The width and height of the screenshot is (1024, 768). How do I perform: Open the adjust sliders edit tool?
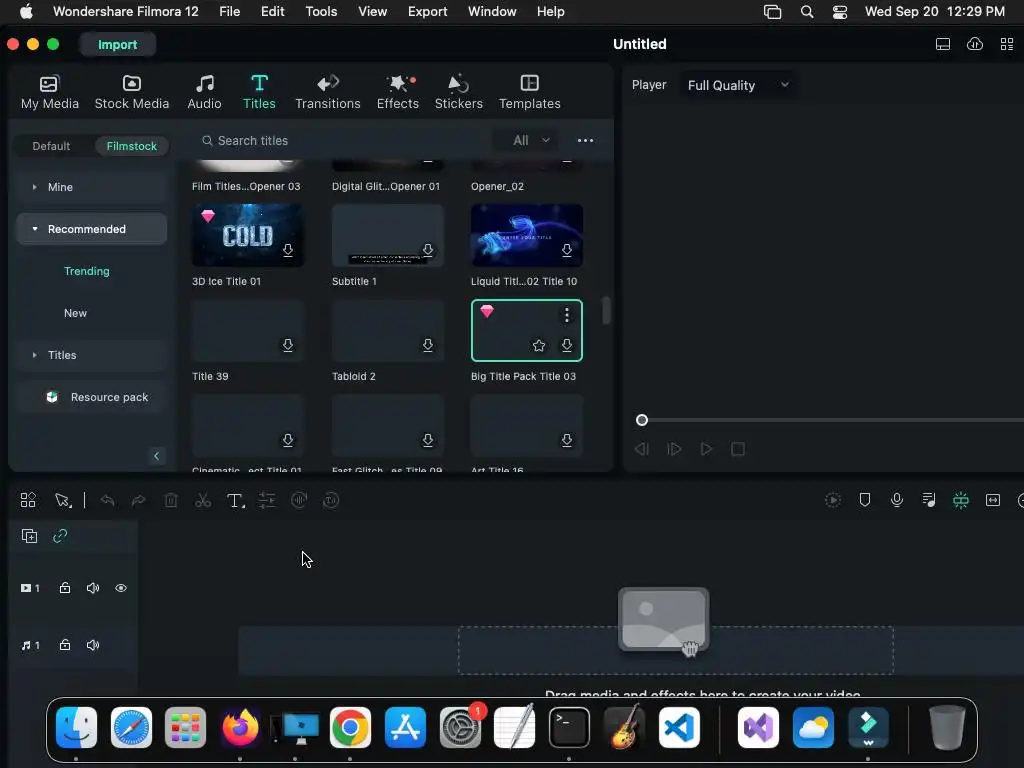(267, 500)
